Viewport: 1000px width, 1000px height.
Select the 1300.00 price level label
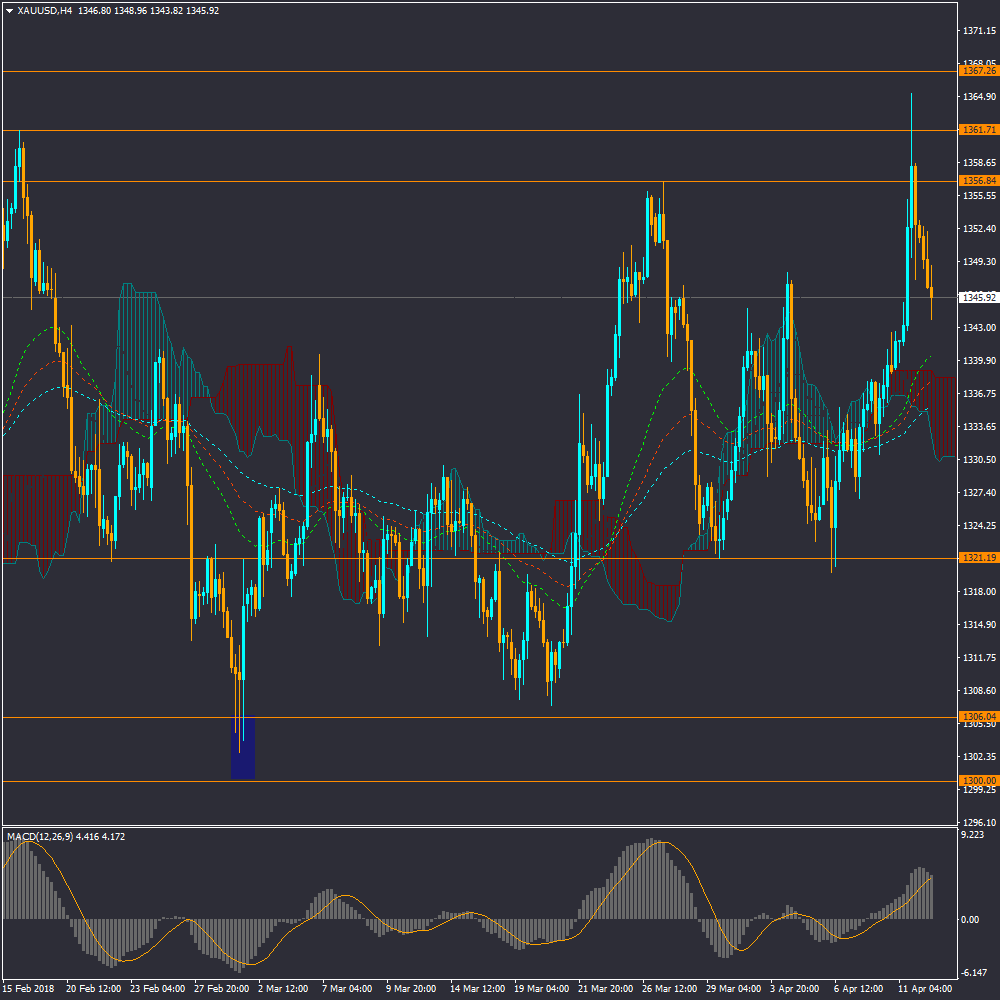point(978,781)
